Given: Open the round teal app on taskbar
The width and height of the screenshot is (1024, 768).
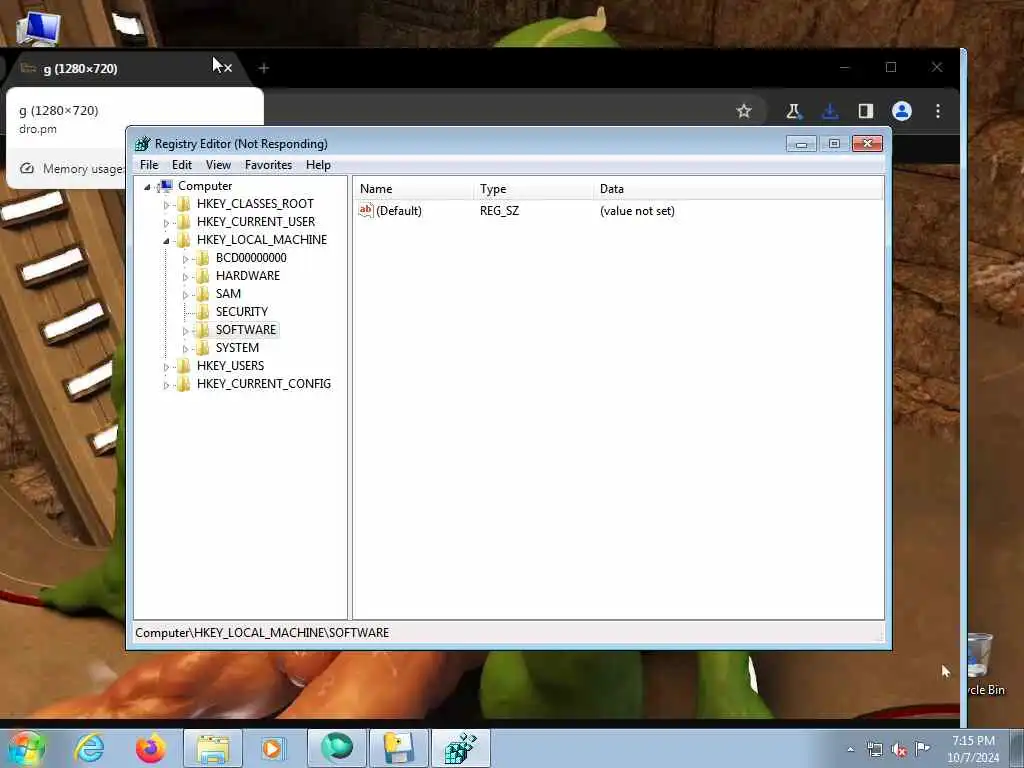Looking at the screenshot, I should [x=337, y=748].
